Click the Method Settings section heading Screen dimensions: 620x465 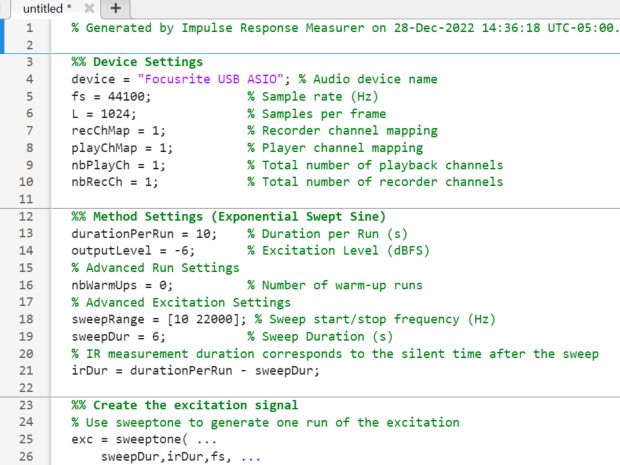229,216
